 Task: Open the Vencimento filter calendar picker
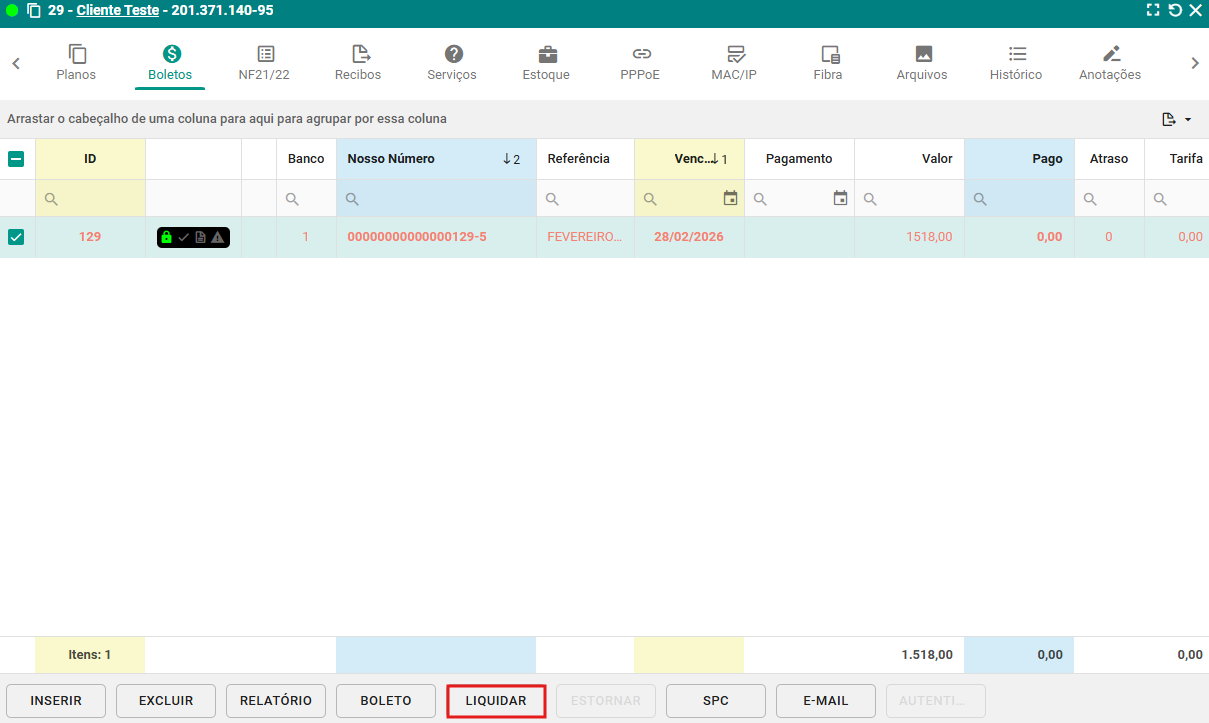(730, 199)
